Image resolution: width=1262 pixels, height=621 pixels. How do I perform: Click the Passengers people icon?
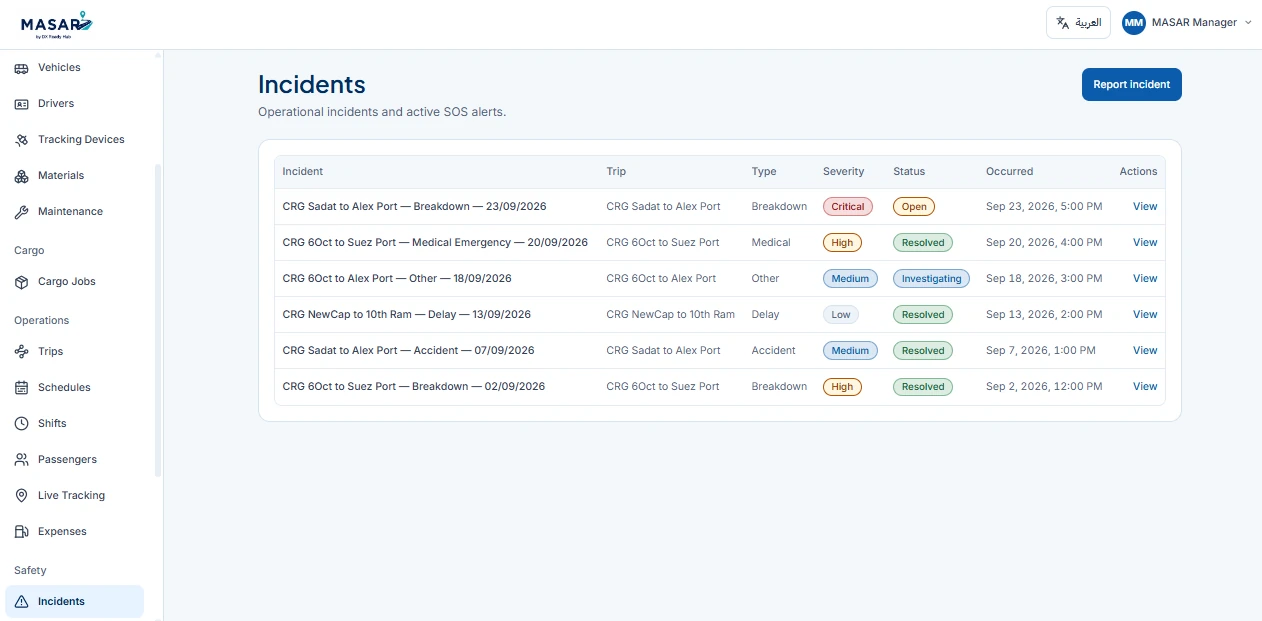point(21,460)
